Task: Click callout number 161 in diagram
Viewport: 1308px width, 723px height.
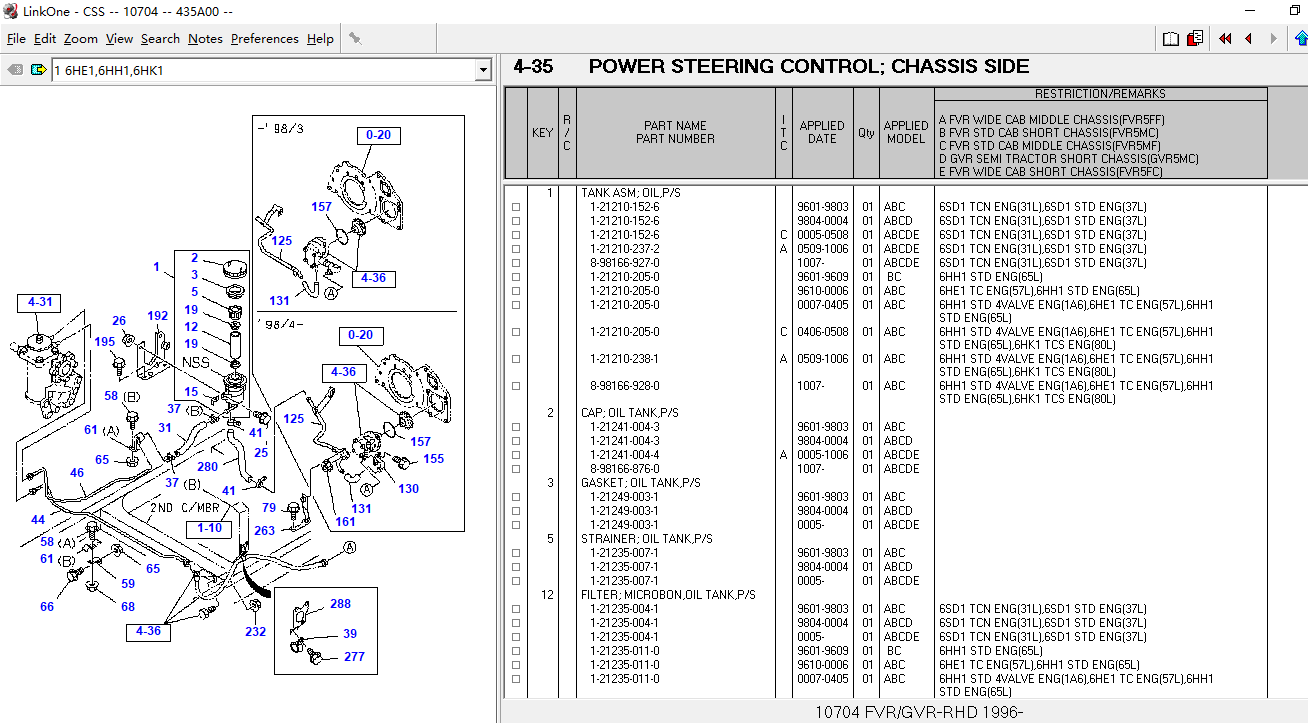Action: [344, 522]
